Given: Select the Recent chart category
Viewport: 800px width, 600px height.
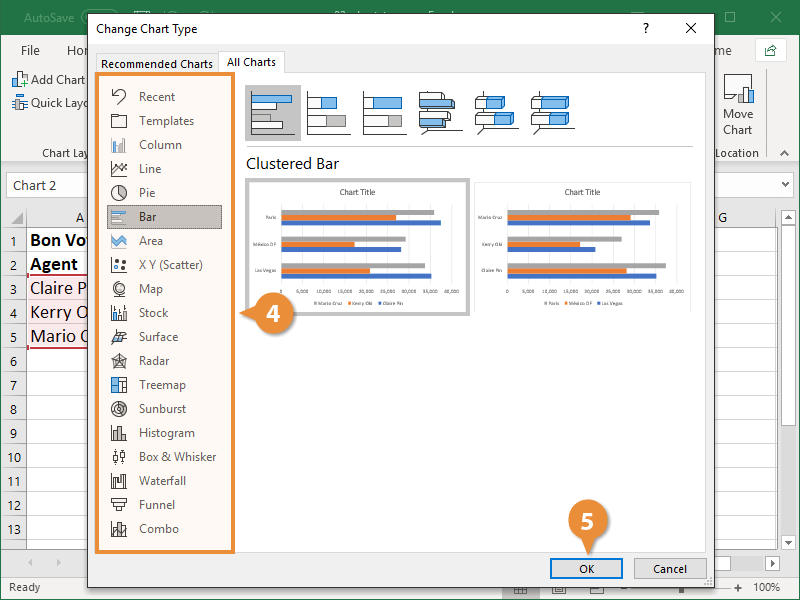Looking at the screenshot, I should (164, 96).
